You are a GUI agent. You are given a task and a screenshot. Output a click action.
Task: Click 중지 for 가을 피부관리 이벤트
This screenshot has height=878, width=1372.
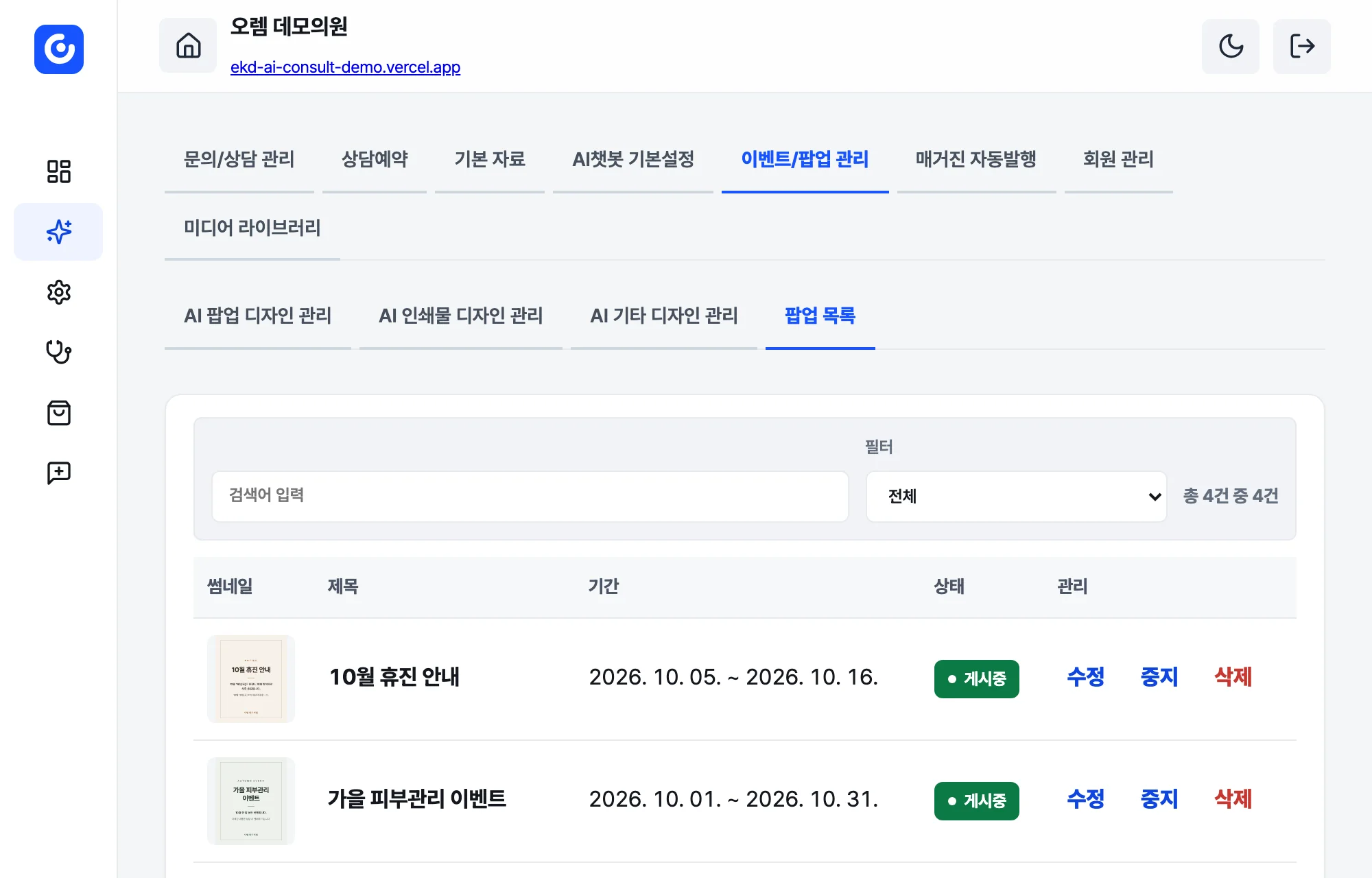click(1159, 799)
